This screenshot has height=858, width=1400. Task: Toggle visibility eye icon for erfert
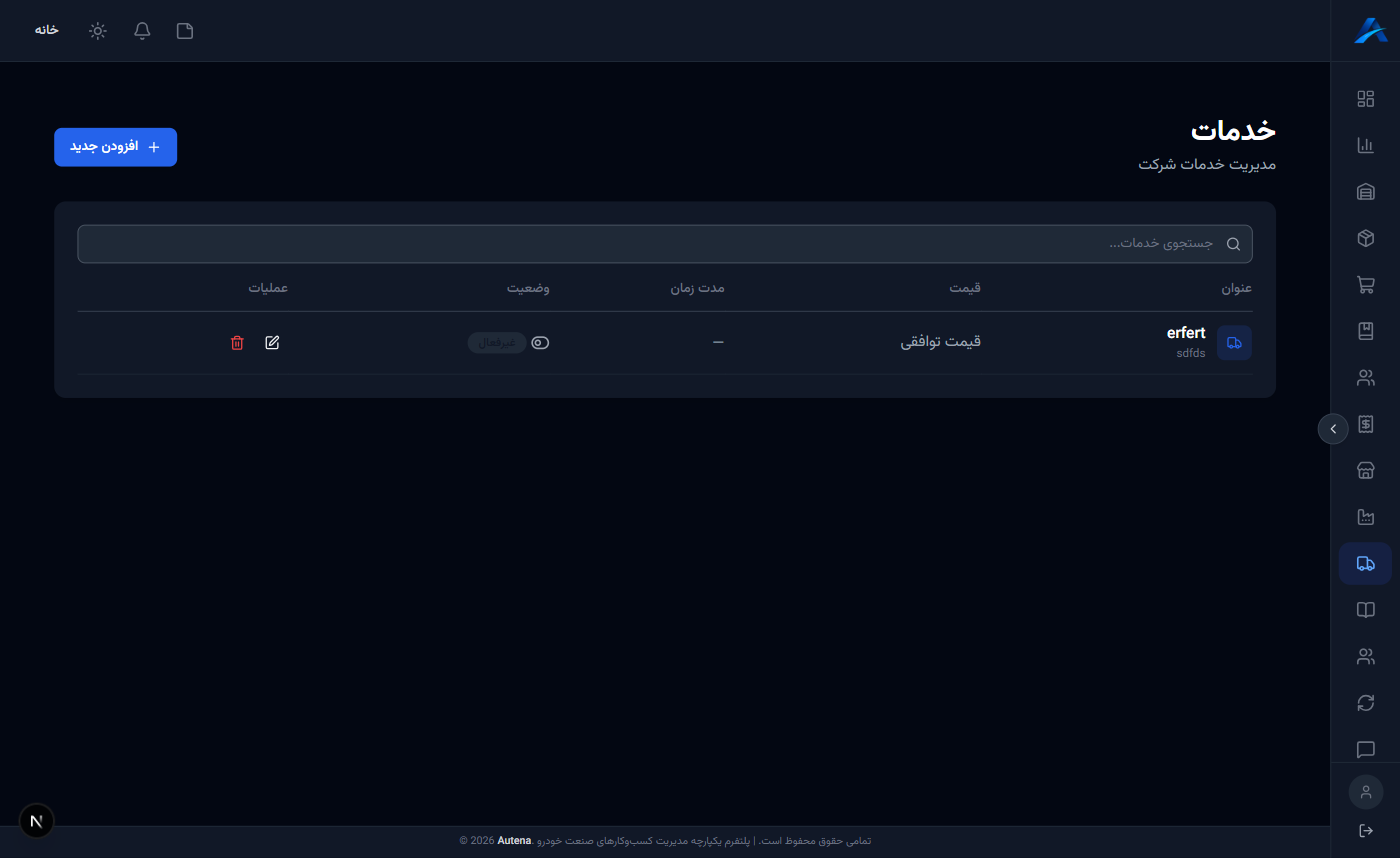[x=540, y=342]
